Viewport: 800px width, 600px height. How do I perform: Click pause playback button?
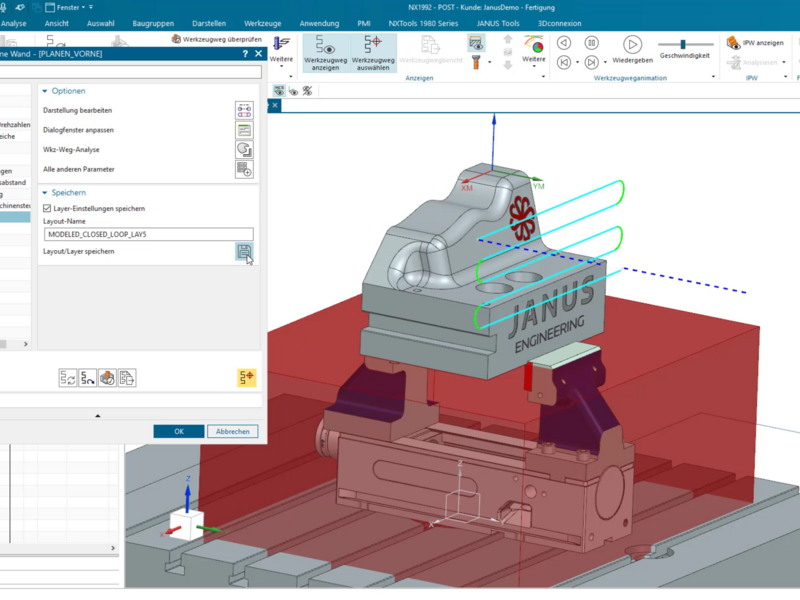tap(591, 43)
